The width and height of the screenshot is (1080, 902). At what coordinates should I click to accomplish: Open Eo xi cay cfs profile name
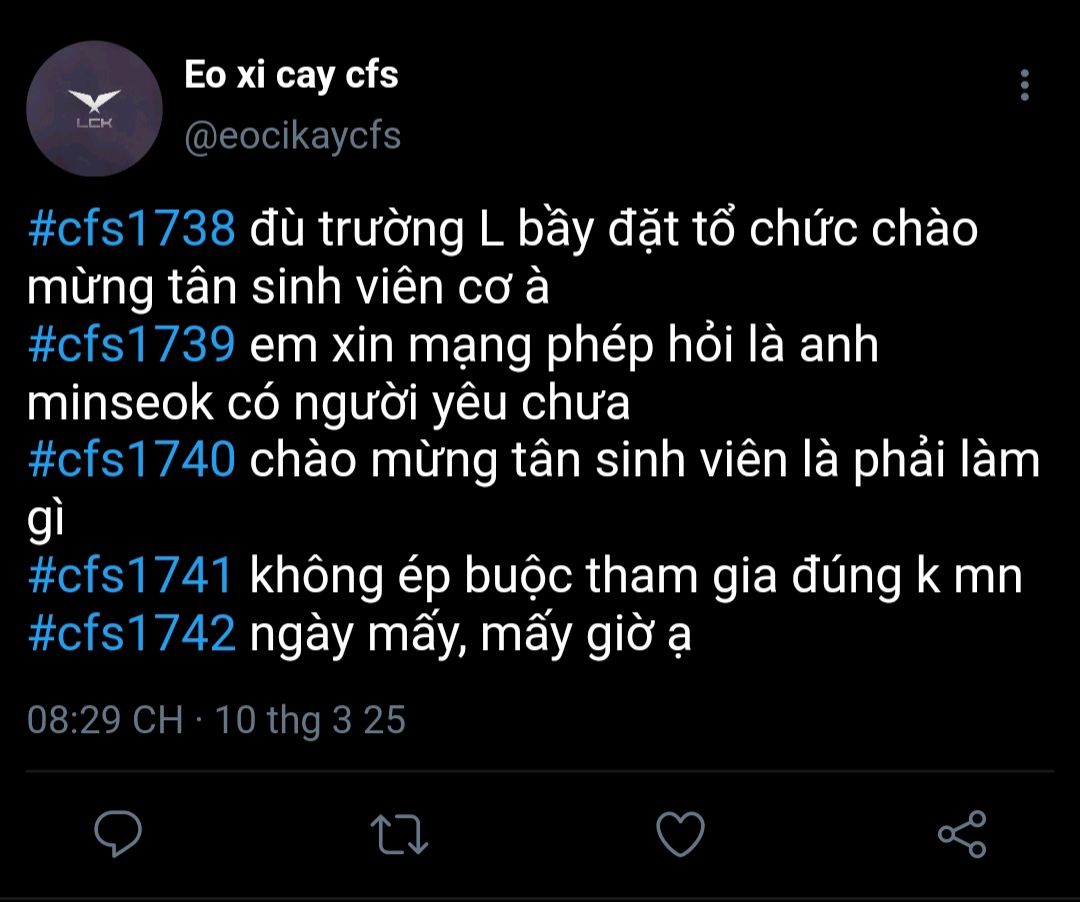pos(291,75)
